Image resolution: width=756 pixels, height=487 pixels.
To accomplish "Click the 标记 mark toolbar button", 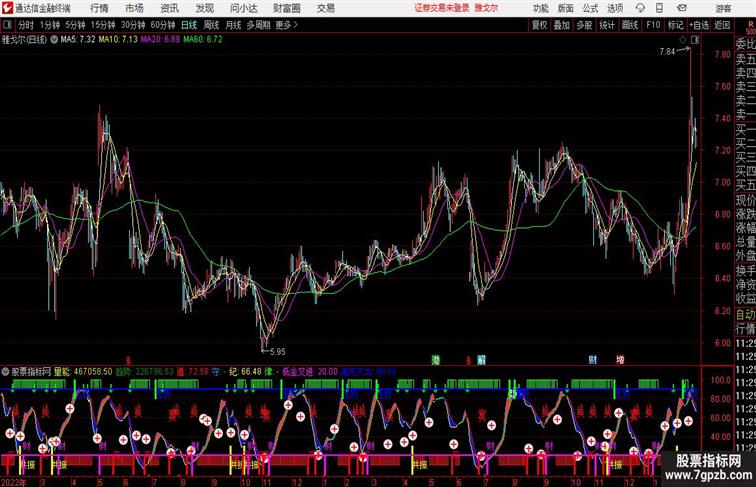I will point(675,25).
